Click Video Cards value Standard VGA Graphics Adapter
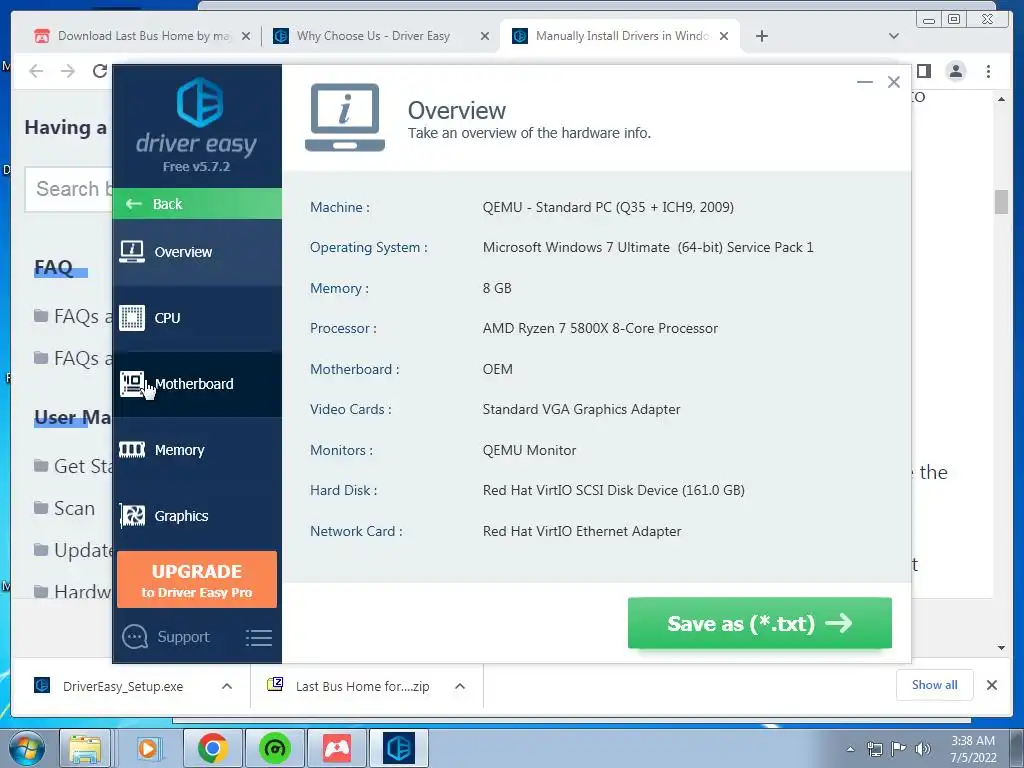1024x768 pixels. click(581, 409)
